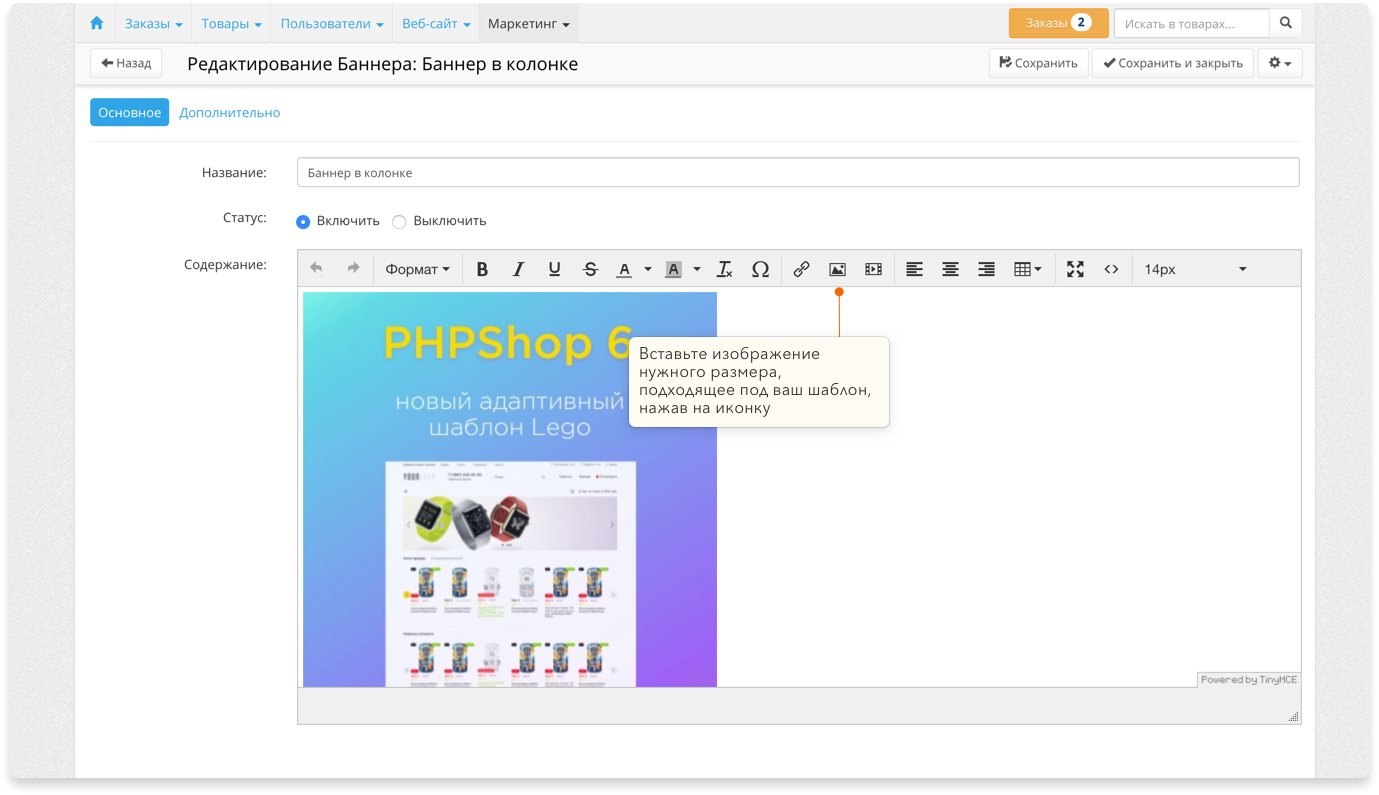Focus the Название input field
Screen dimensions: 1379x795
pyautogui.click(x=798, y=172)
